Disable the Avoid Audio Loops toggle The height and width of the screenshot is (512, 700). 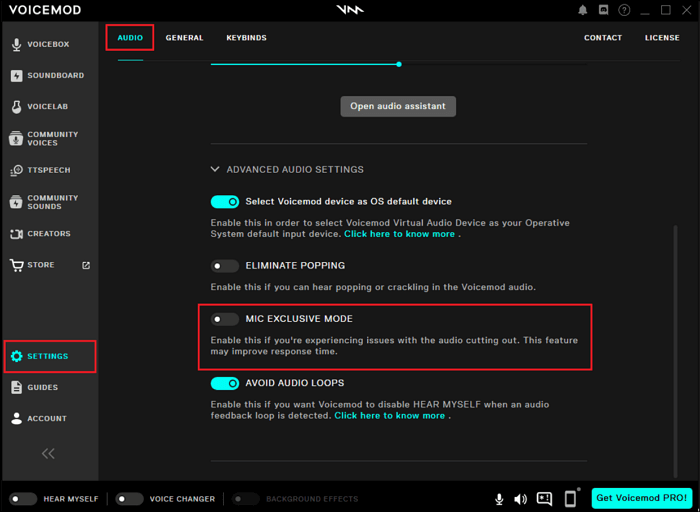click(225, 383)
